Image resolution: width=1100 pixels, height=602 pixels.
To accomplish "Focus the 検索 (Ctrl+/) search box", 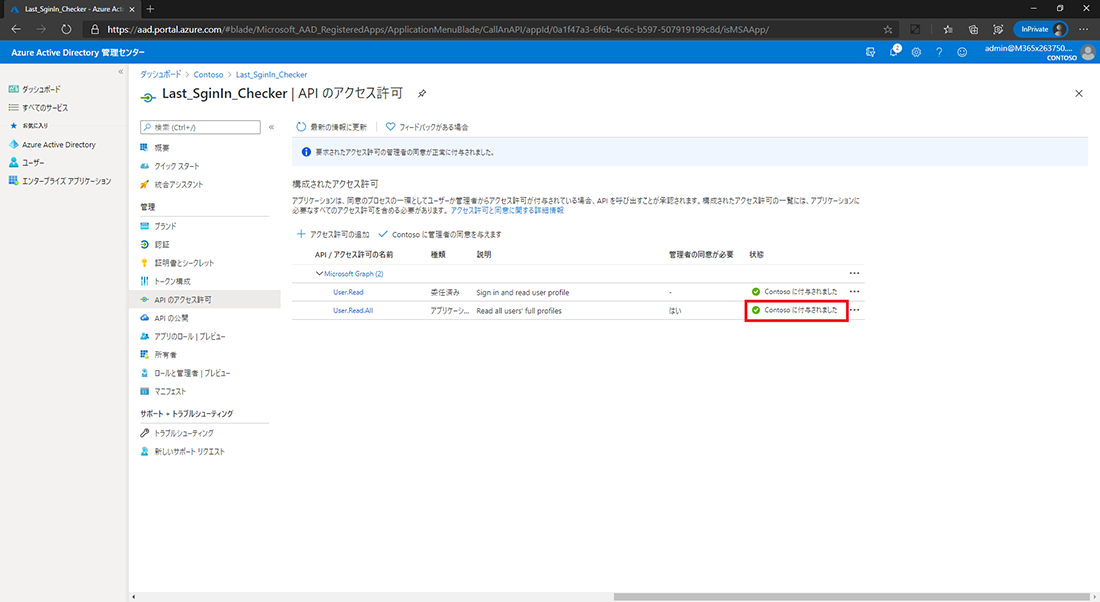I will tap(200, 127).
